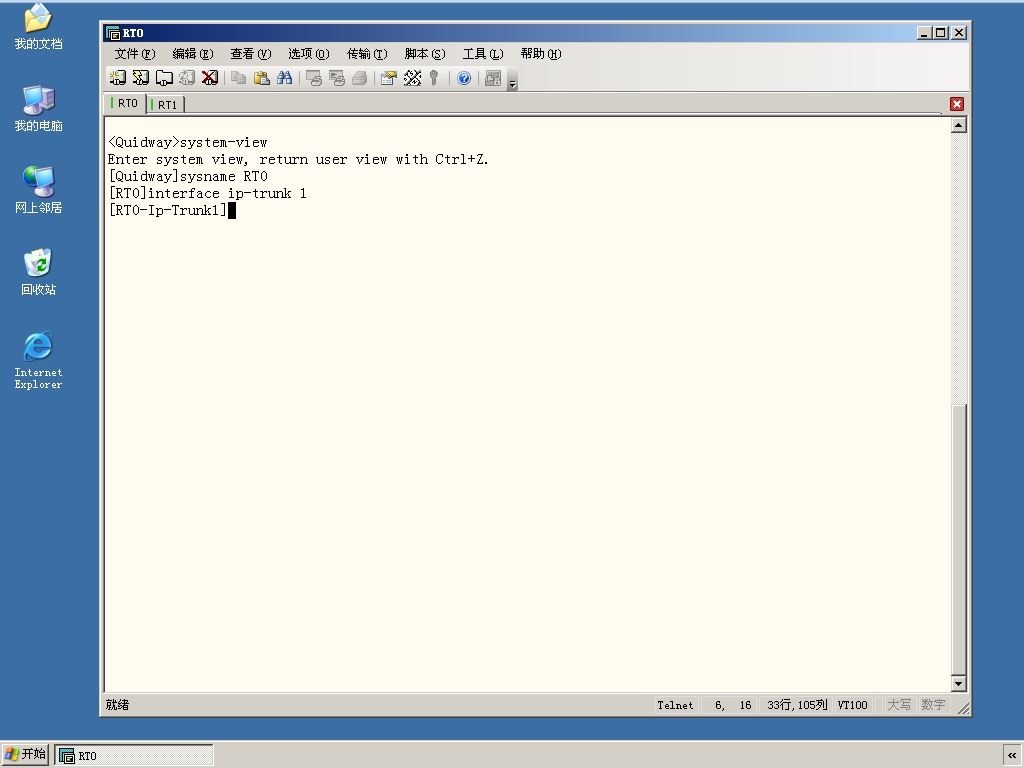Click the Disconnect icon with red X
Viewport: 1024px width, 768px height.
coord(210,78)
